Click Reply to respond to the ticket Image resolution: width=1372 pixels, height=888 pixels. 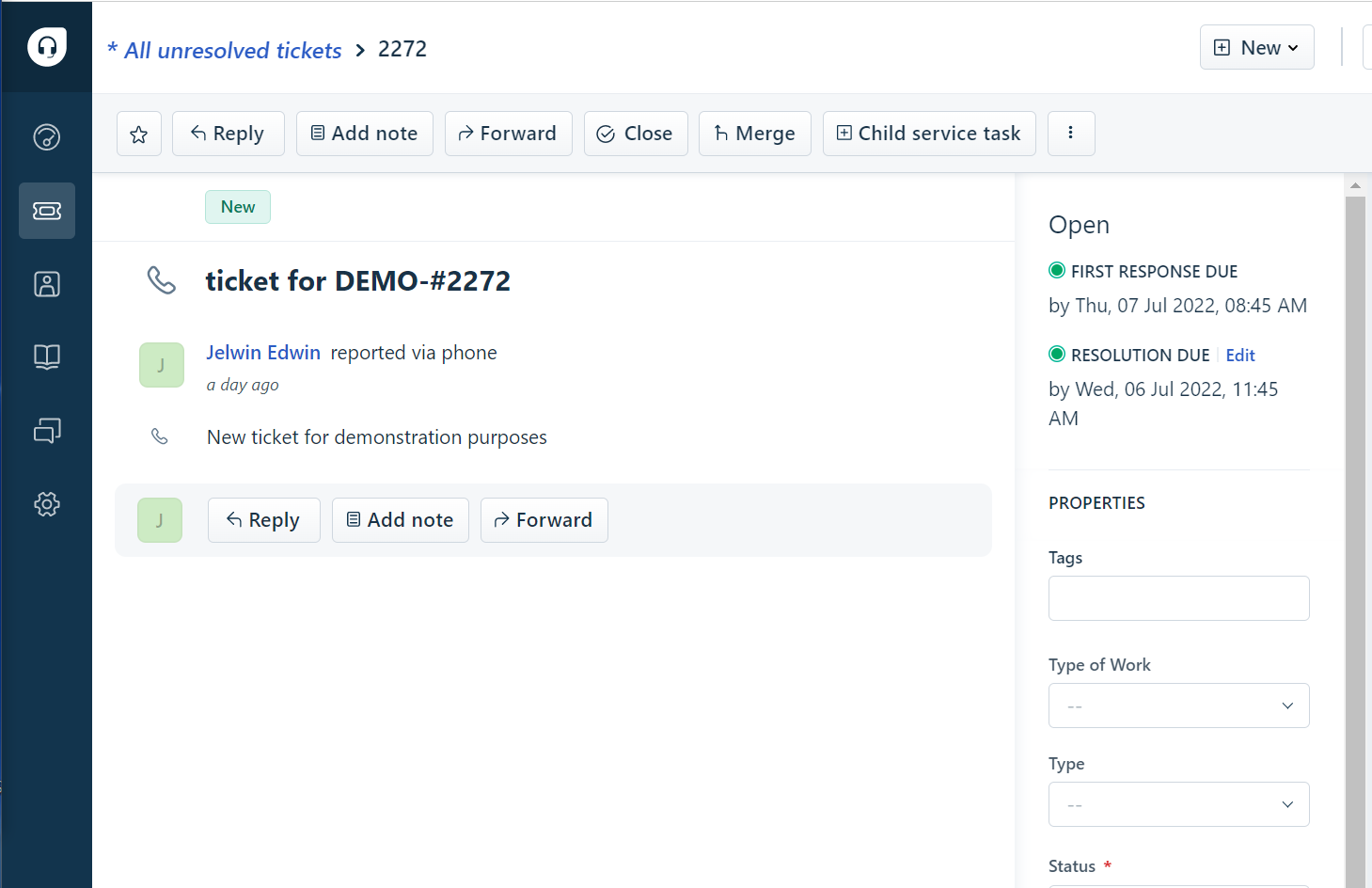(x=228, y=133)
